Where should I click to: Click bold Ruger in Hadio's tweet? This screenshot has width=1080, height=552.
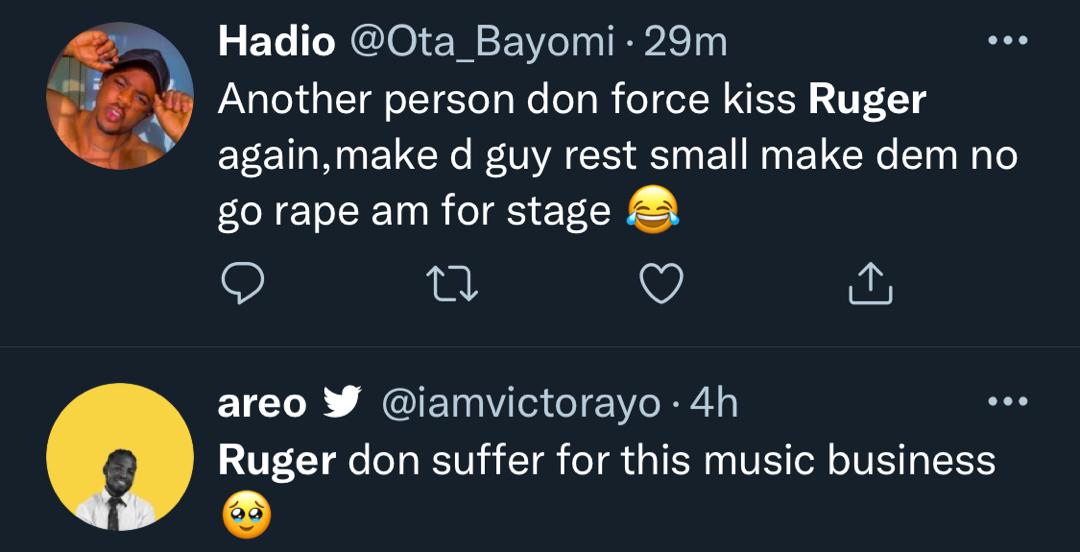click(x=867, y=99)
